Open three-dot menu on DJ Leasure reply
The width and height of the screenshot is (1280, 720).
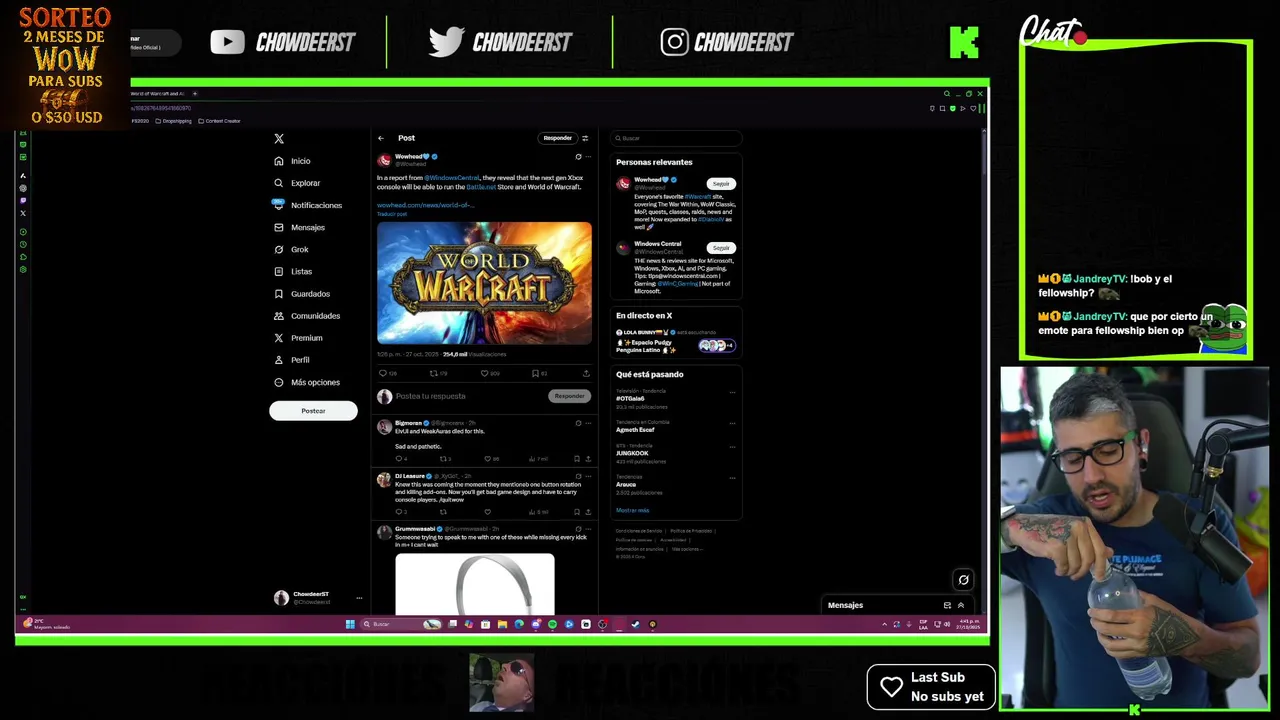[x=588, y=476]
